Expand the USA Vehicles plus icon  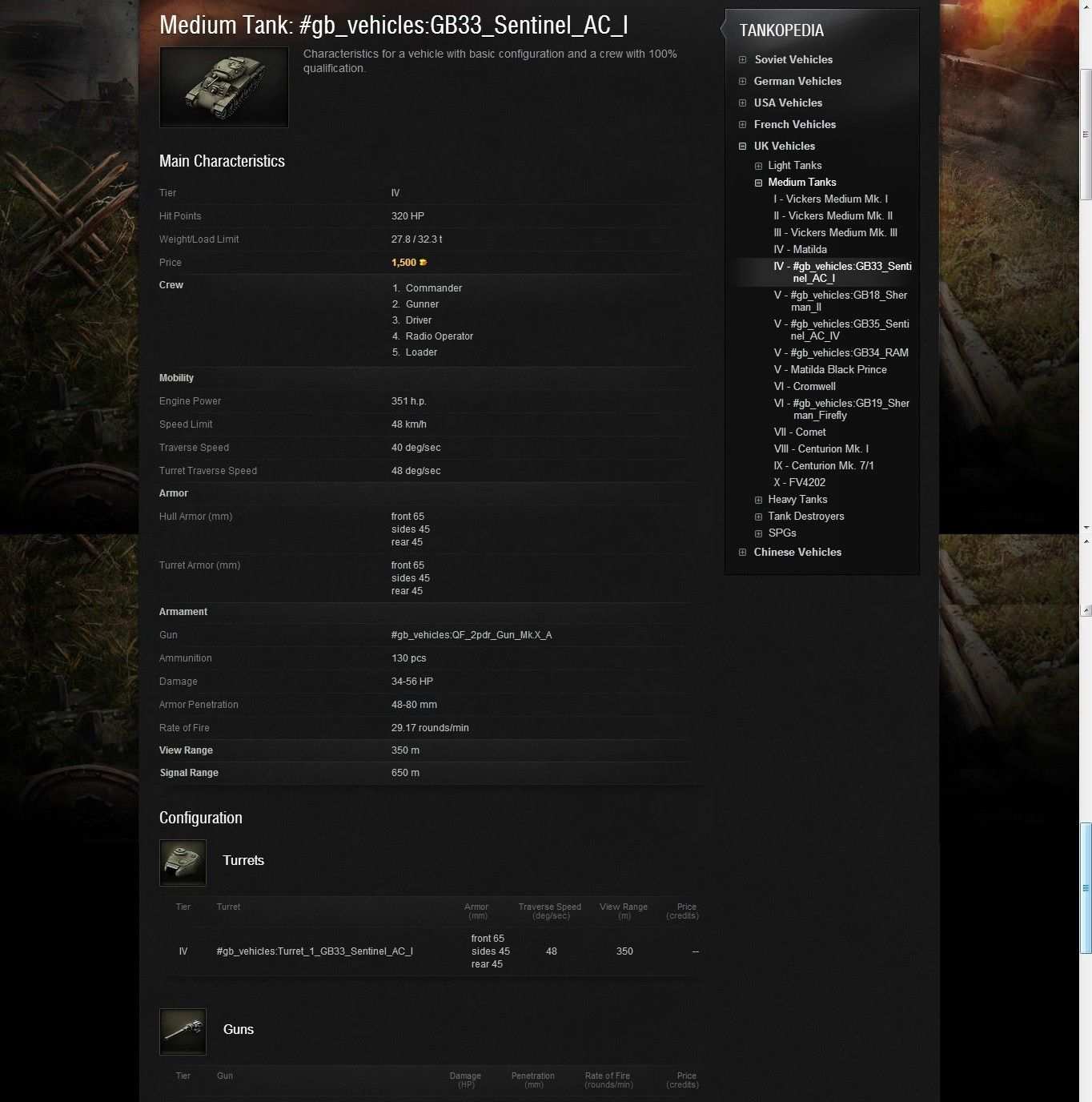click(x=742, y=103)
